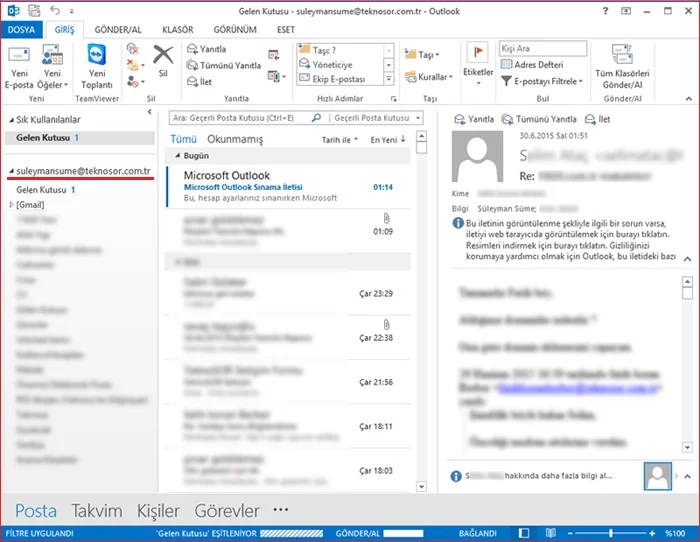
Task: Expand the [Gmail] folder tree
Action: 12,205
